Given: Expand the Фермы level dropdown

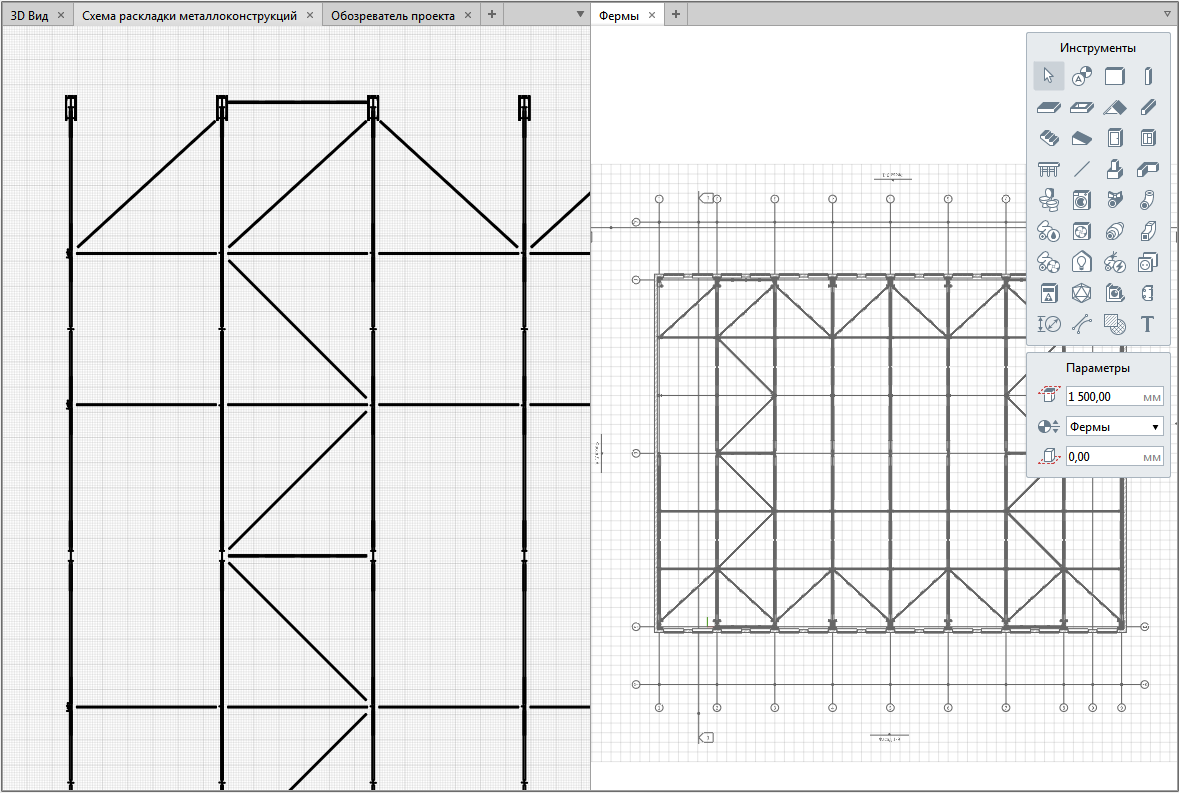Looking at the screenshot, I should pos(1114,427).
